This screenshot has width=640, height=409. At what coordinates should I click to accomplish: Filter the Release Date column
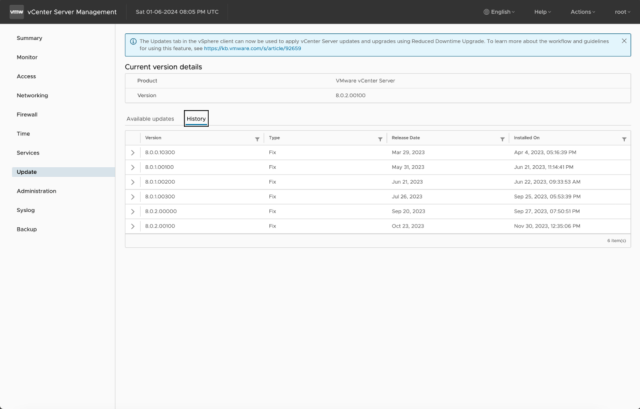502,139
